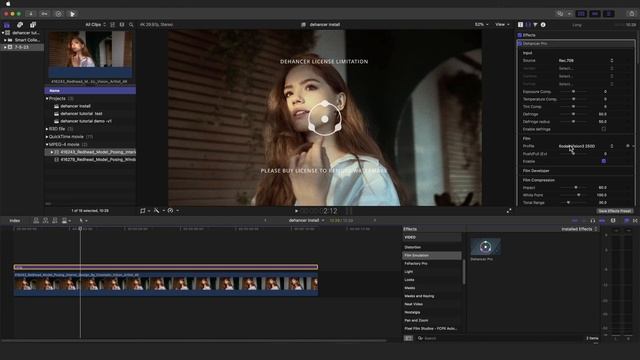Collapse the Projects group
Viewport: 640px width, 360px height.
[47, 98]
